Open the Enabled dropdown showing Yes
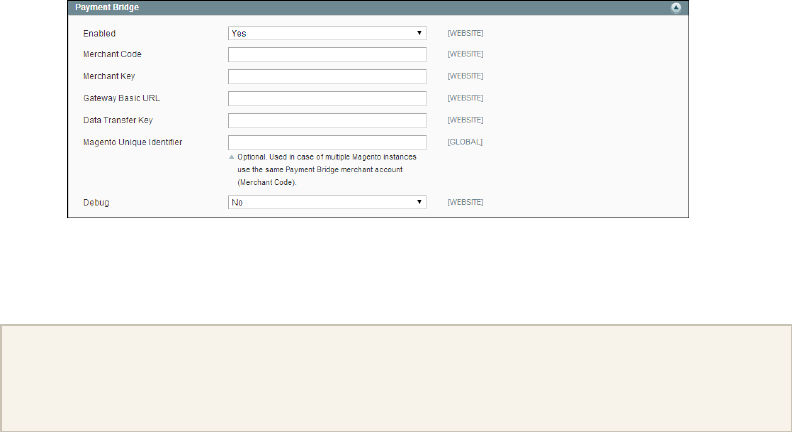This screenshot has width=792, height=432. [327, 33]
